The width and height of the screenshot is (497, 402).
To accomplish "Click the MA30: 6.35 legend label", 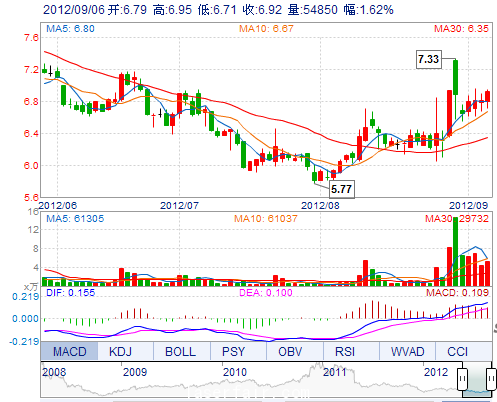I will (x=461, y=29).
